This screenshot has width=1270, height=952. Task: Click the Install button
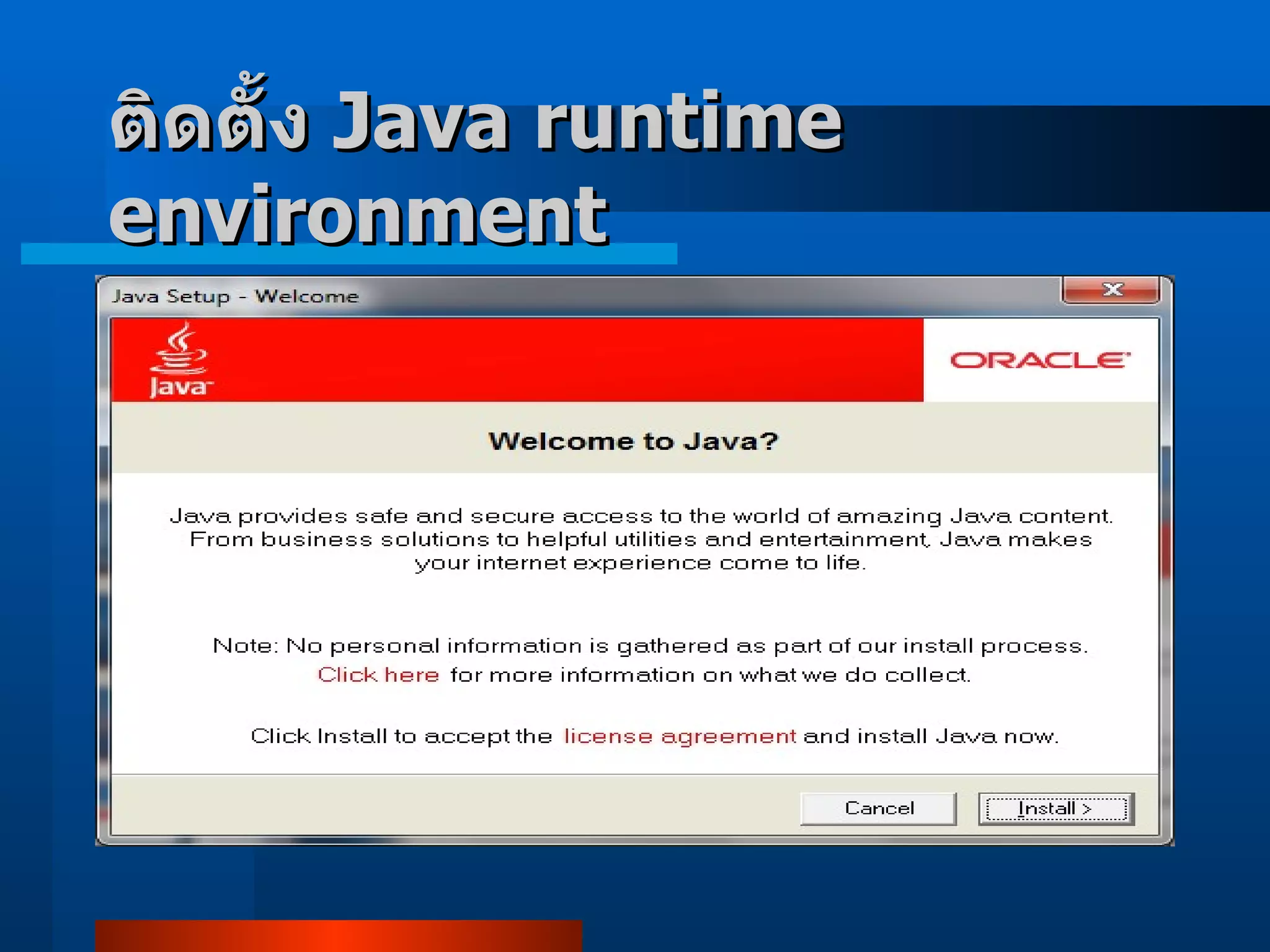click(1056, 808)
